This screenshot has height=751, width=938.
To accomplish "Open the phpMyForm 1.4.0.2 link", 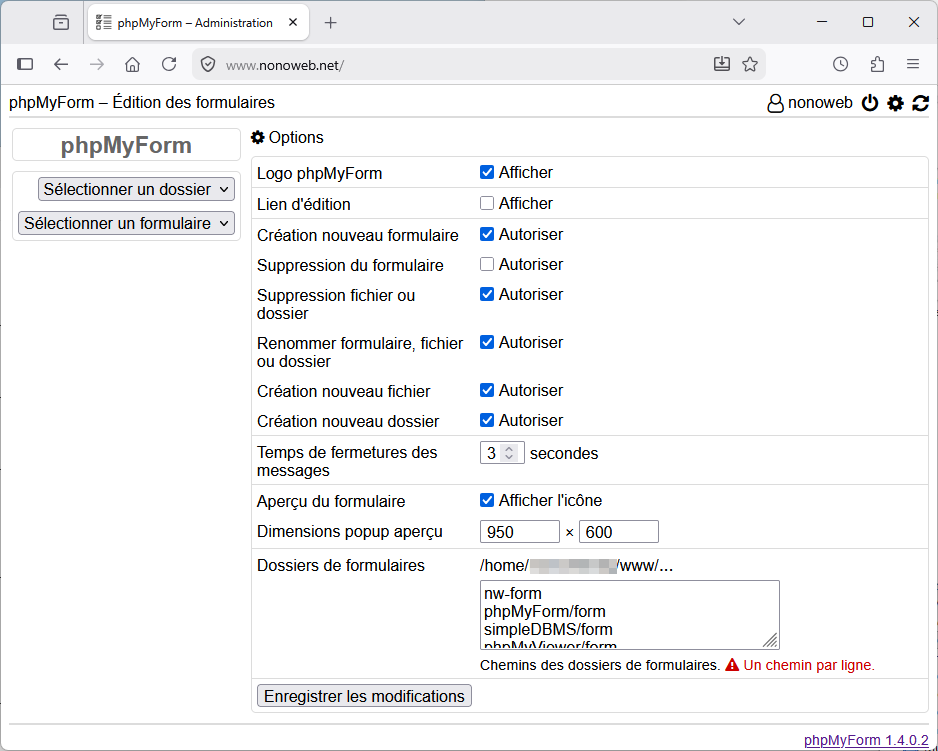I will tap(866, 740).
